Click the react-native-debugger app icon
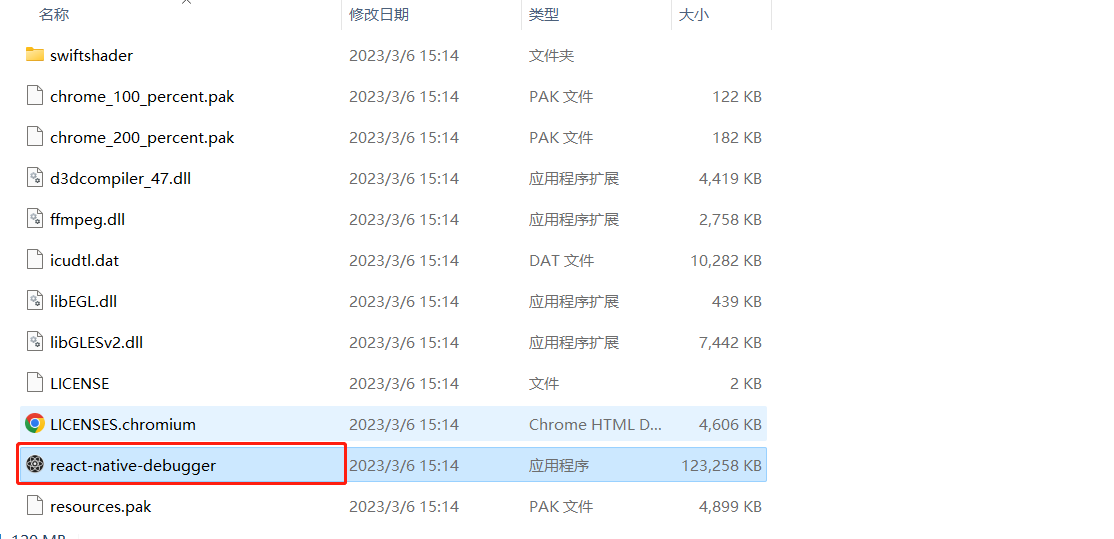This screenshot has width=1114, height=539. 35,465
